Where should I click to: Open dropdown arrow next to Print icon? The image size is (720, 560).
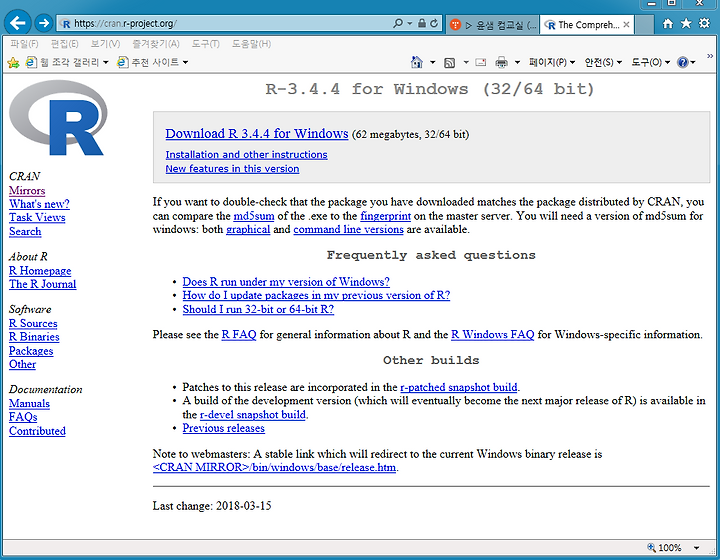(517, 62)
